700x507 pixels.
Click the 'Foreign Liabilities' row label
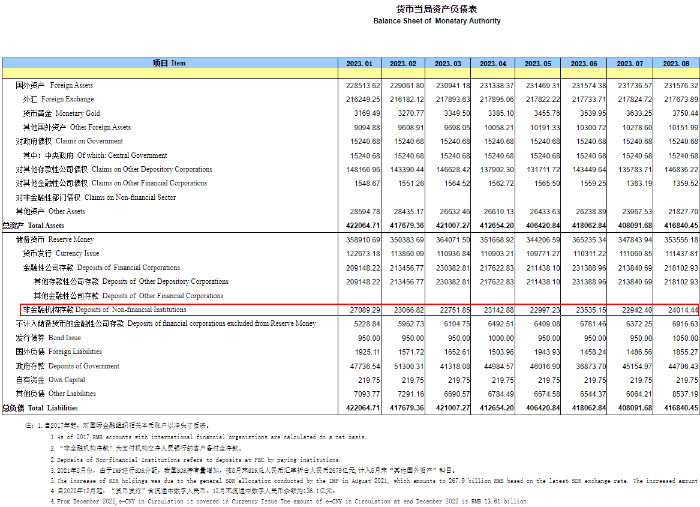coord(75,352)
